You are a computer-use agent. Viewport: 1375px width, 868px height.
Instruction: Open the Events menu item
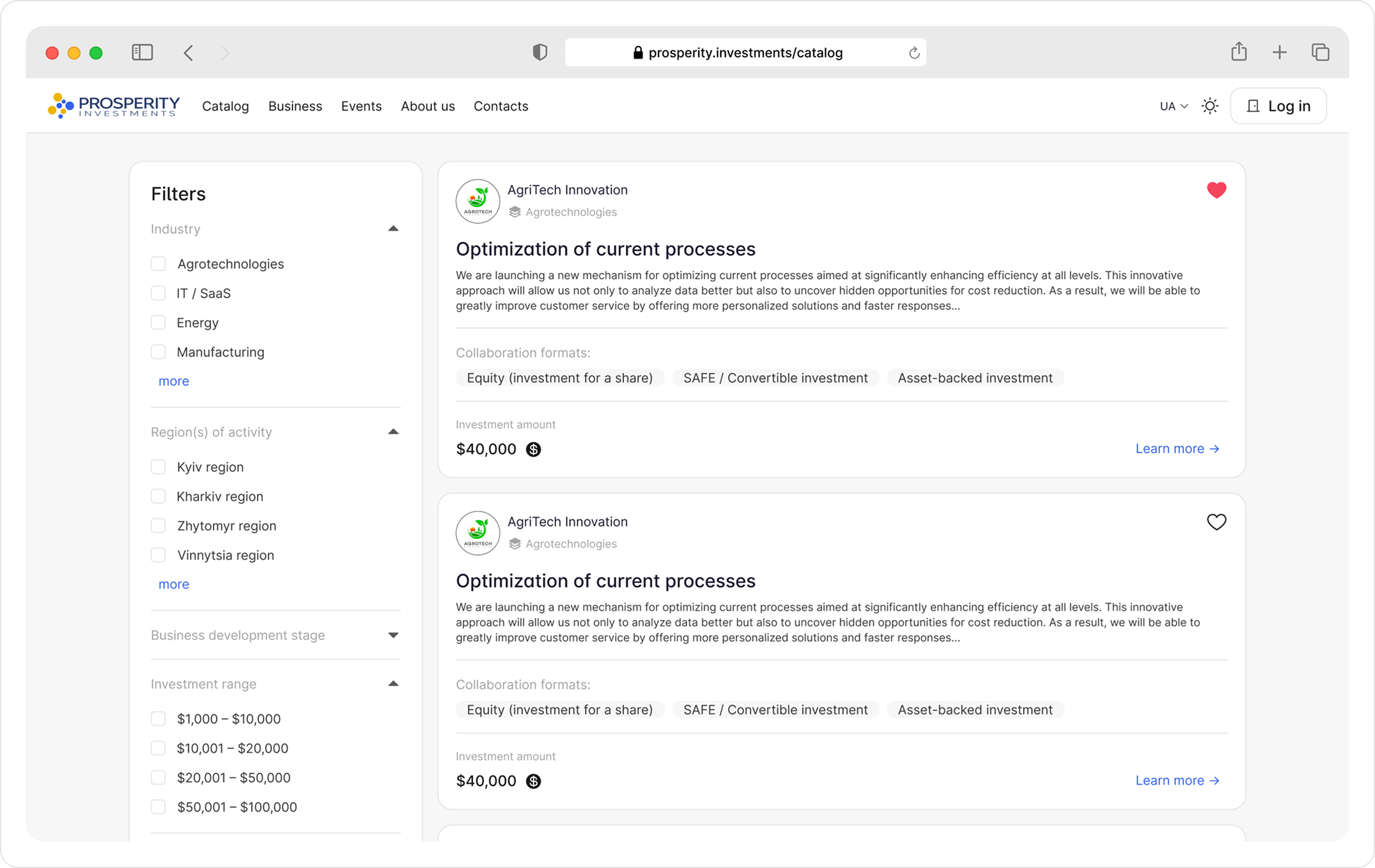[x=361, y=106]
